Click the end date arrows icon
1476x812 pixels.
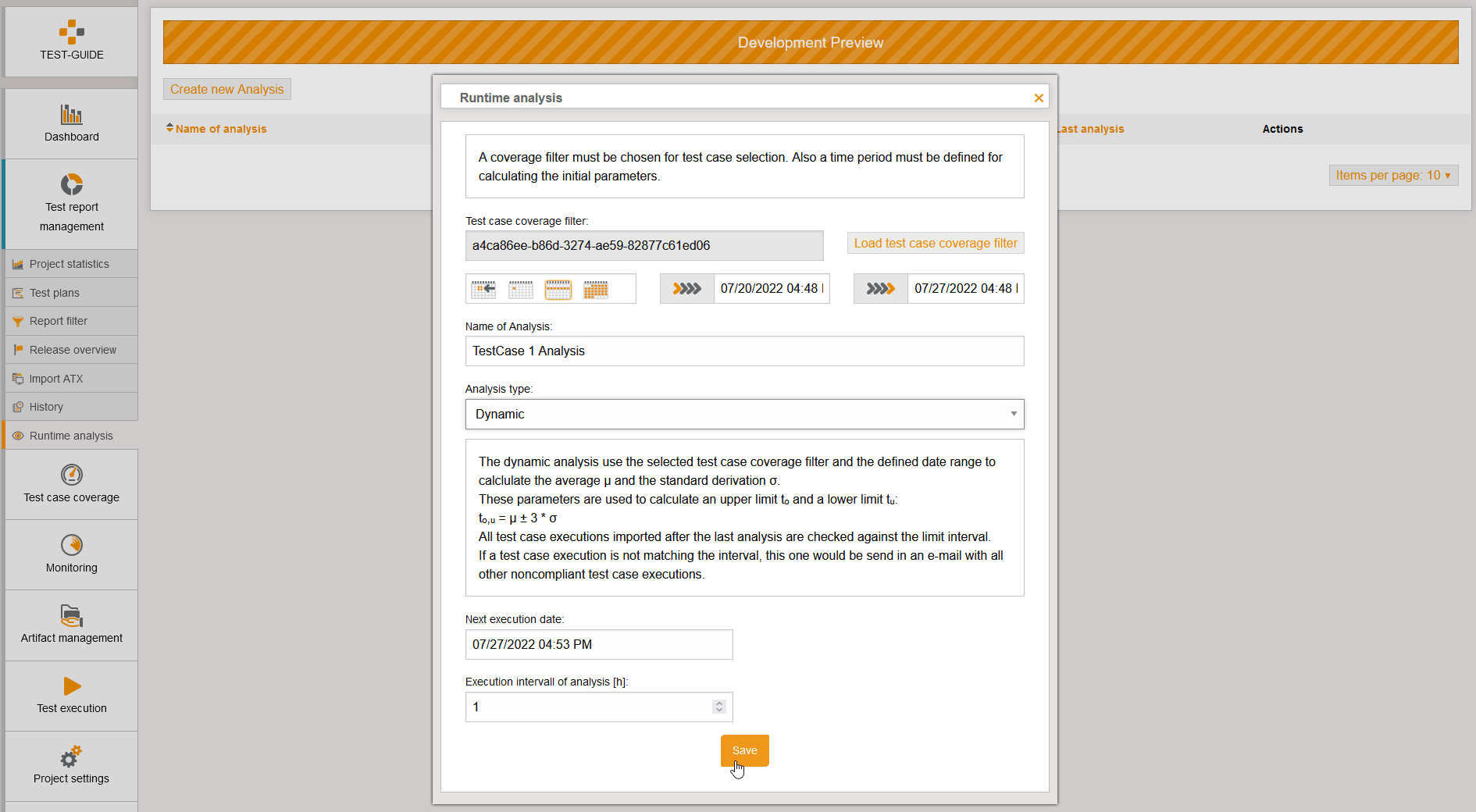tap(880, 289)
